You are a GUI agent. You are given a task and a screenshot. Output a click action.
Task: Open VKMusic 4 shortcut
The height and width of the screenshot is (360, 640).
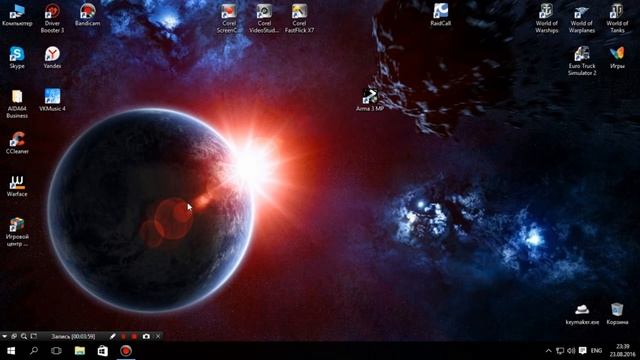(x=52, y=100)
